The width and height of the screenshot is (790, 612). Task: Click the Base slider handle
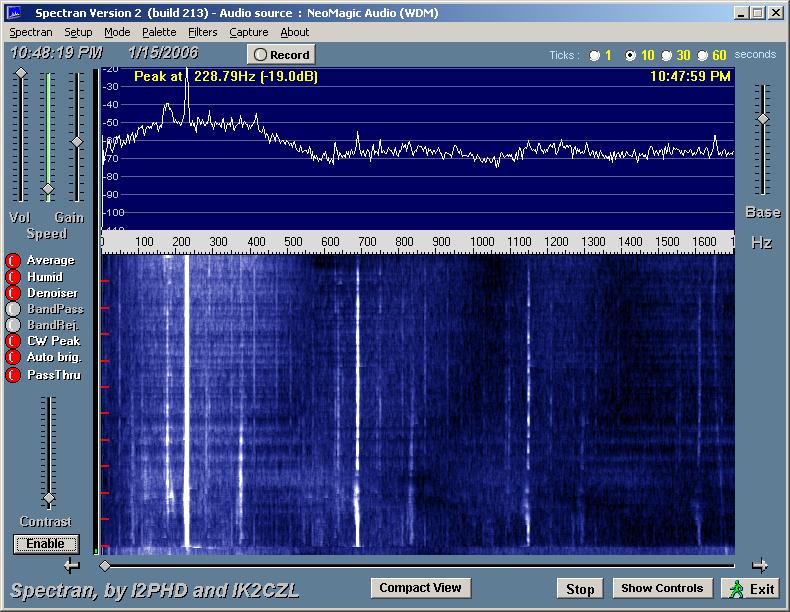tap(763, 119)
